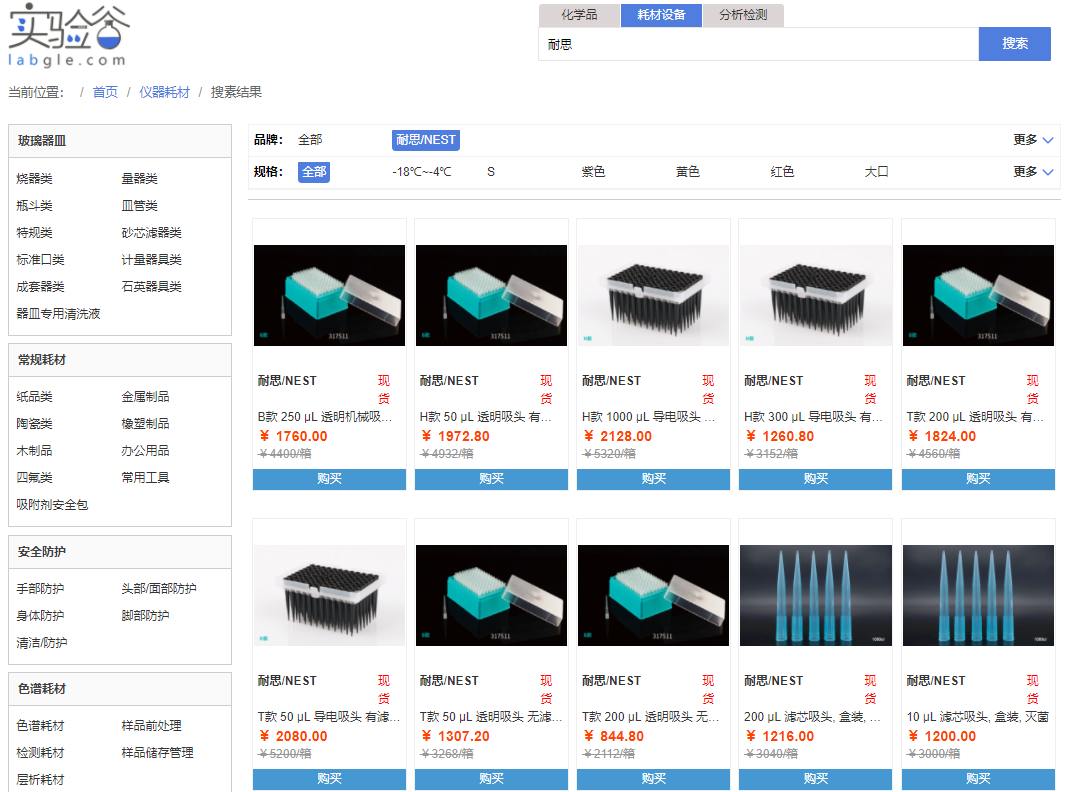Filter by spec S
1068x792 pixels.
[490, 172]
